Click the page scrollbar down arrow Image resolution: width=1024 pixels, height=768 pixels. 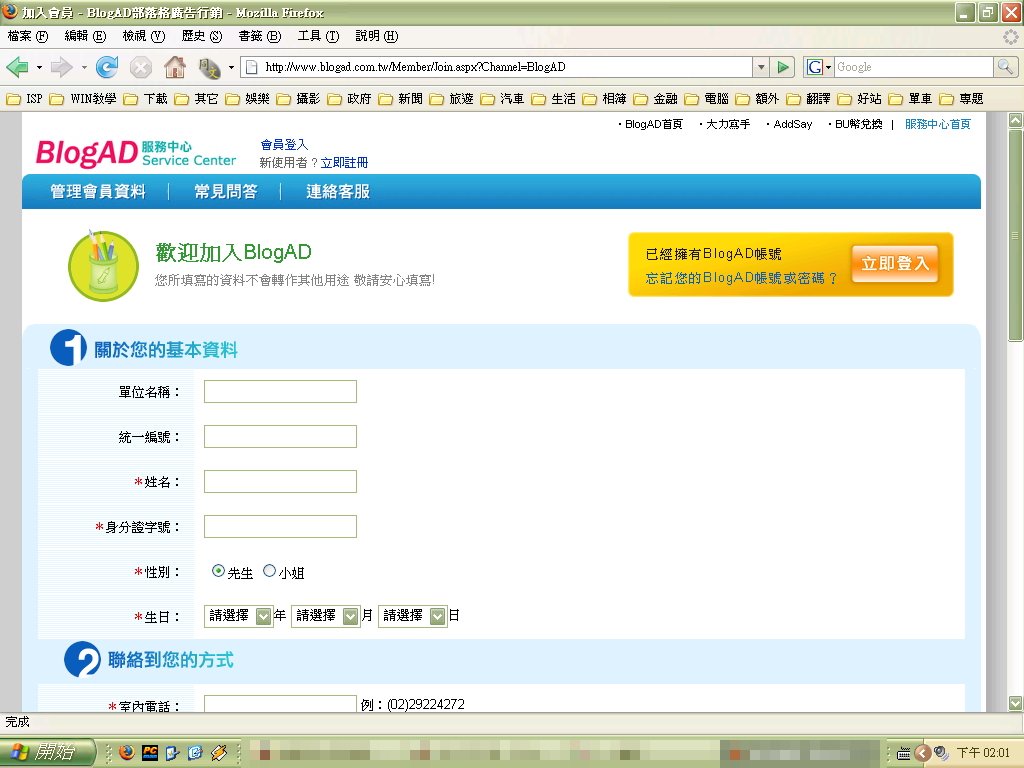click(x=1015, y=703)
